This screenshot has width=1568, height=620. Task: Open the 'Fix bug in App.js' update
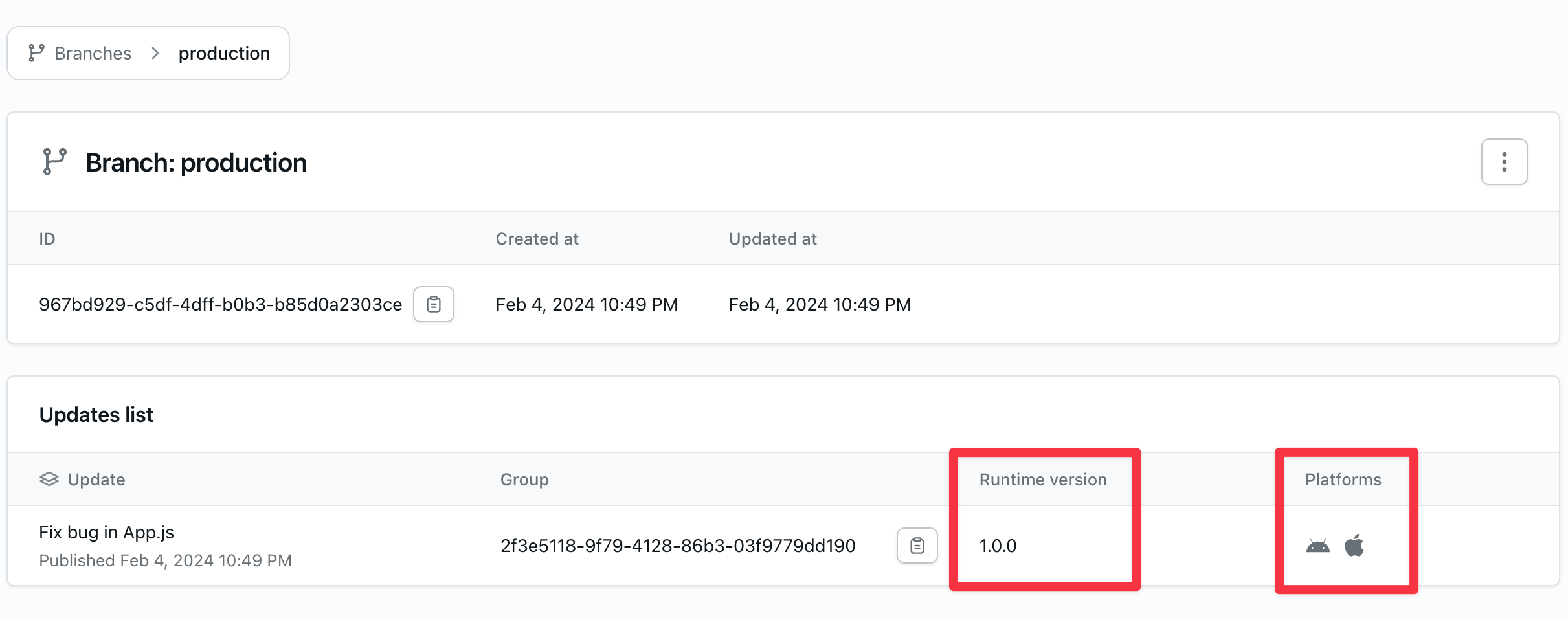106,531
